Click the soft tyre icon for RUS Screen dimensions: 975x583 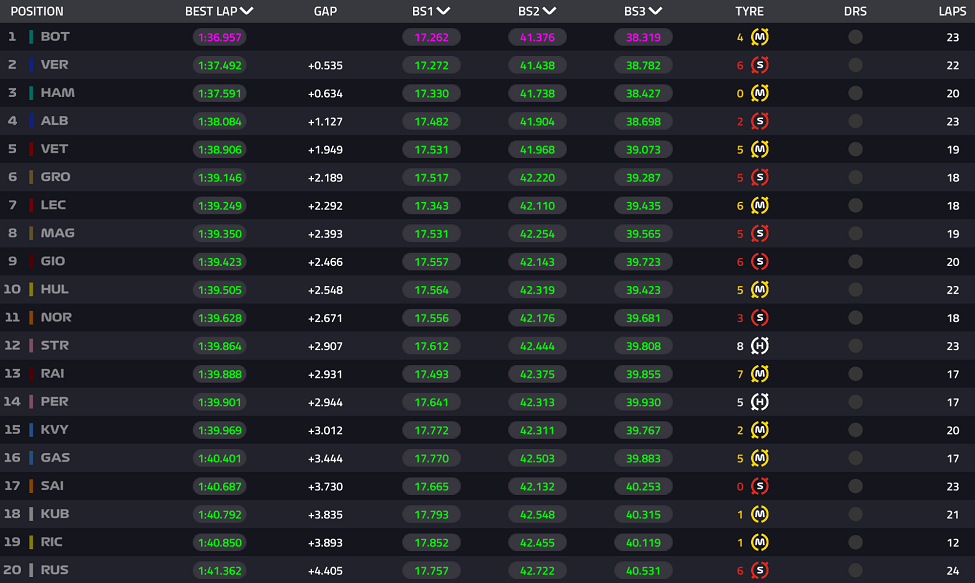click(760, 569)
